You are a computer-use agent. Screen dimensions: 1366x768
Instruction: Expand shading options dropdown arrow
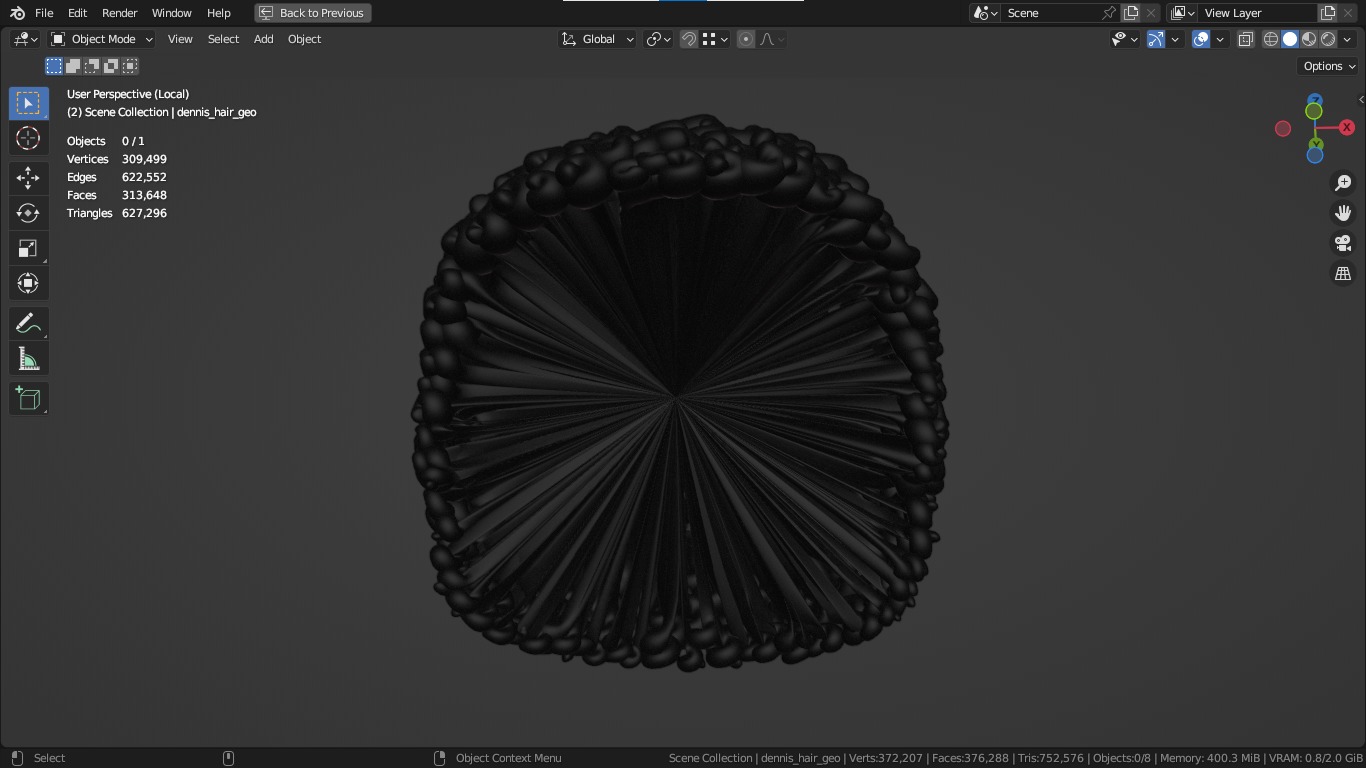click(x=1348, y=39)
